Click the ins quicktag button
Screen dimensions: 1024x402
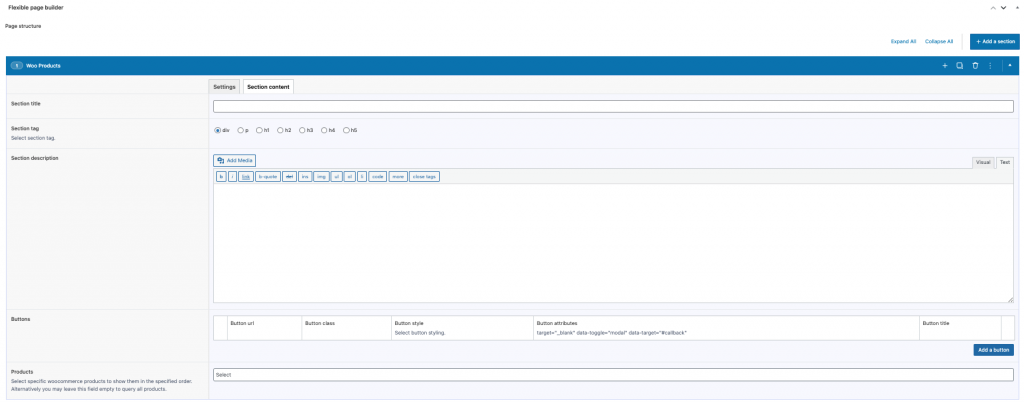pos(305,176)
